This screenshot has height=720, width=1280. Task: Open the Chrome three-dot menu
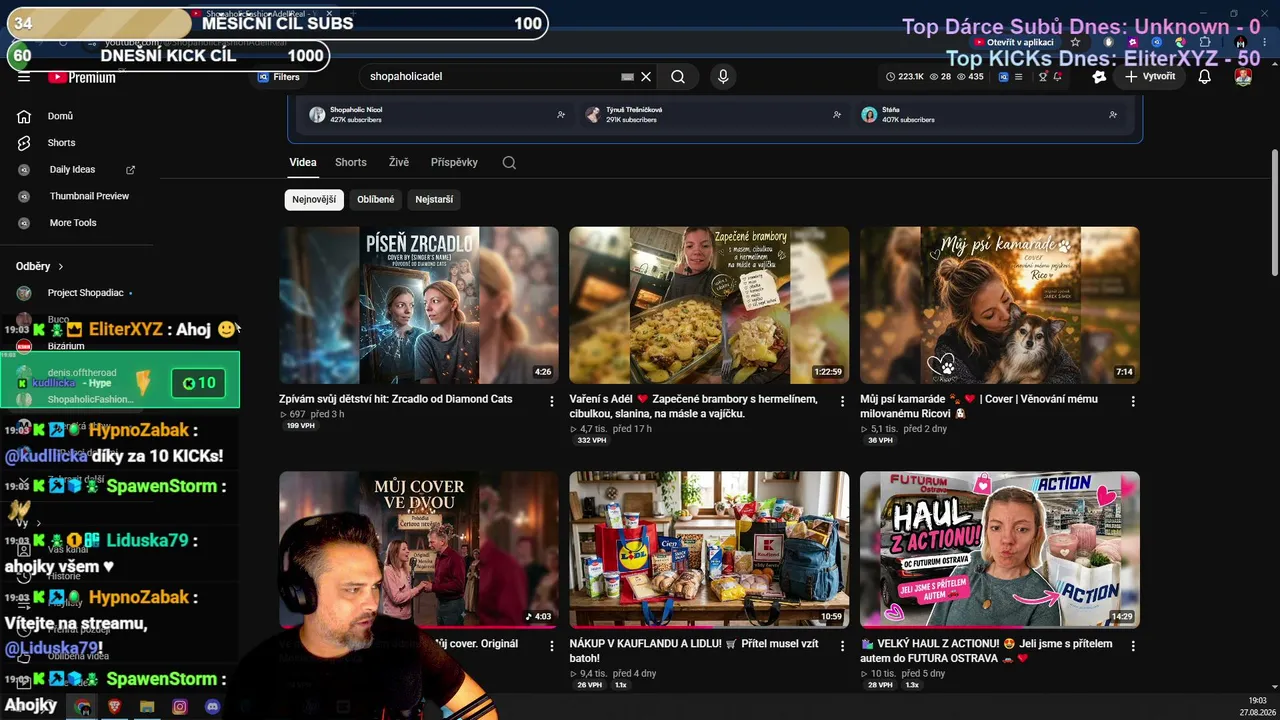pos(1263,42)
